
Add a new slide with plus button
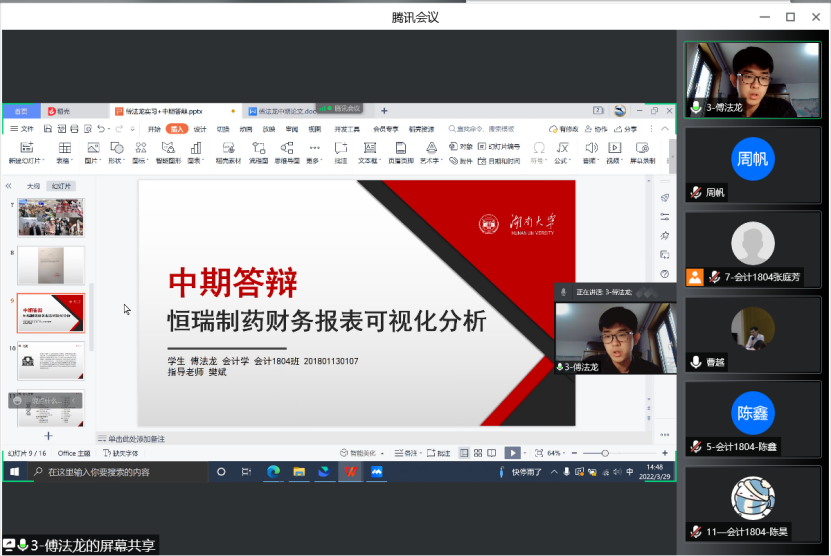coord(48,436)
